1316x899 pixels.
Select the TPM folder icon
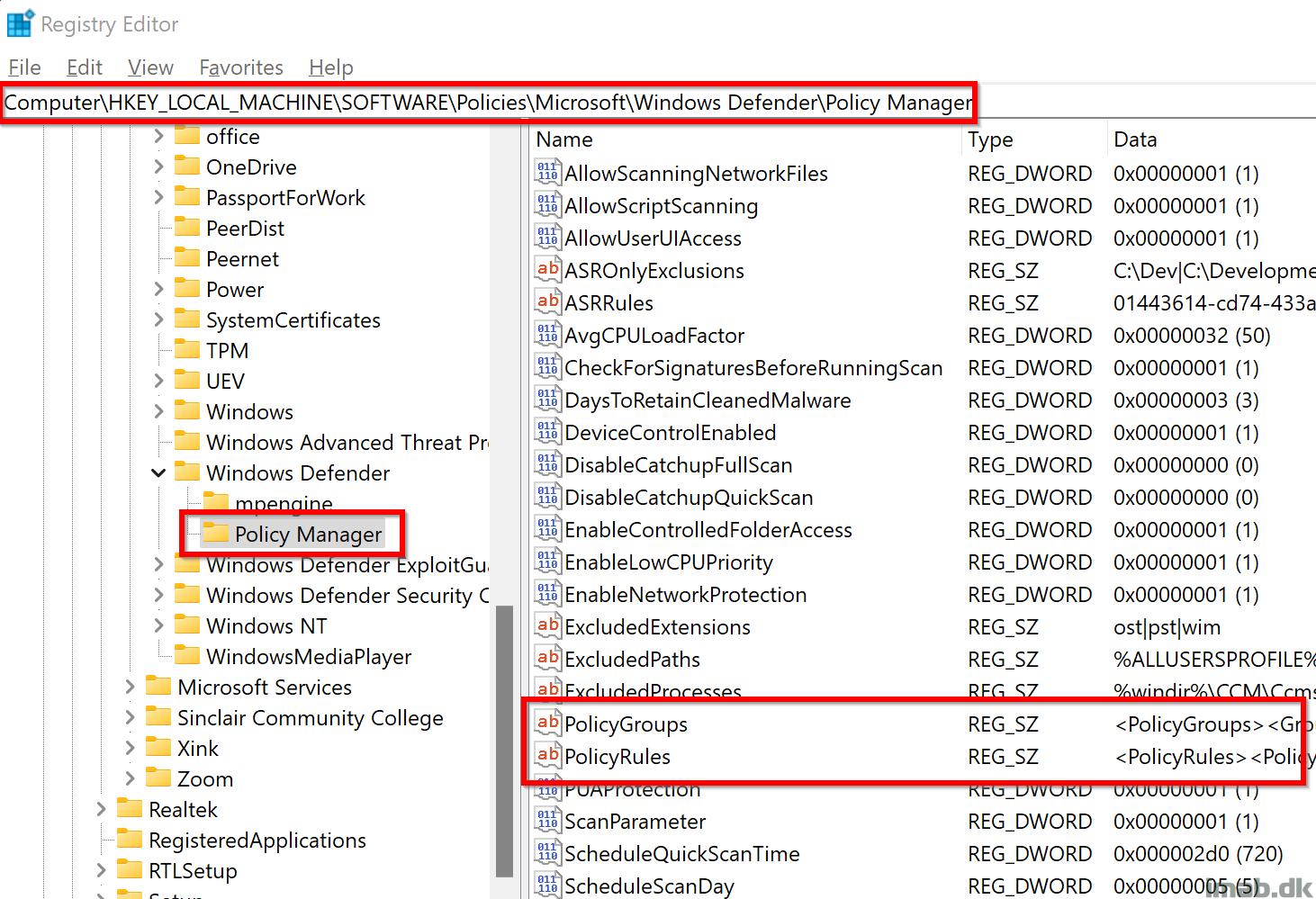[187, 349]
